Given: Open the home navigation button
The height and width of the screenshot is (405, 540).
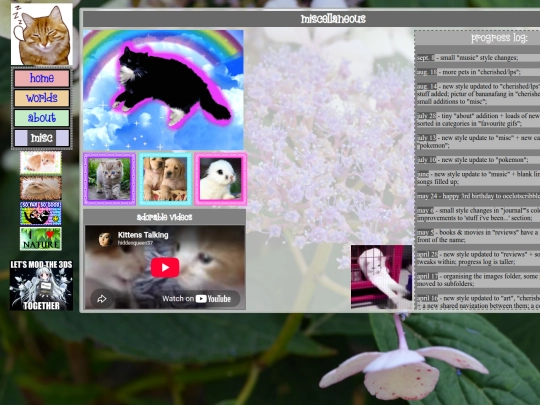Looking at the screenshot, I should point(42,78).
